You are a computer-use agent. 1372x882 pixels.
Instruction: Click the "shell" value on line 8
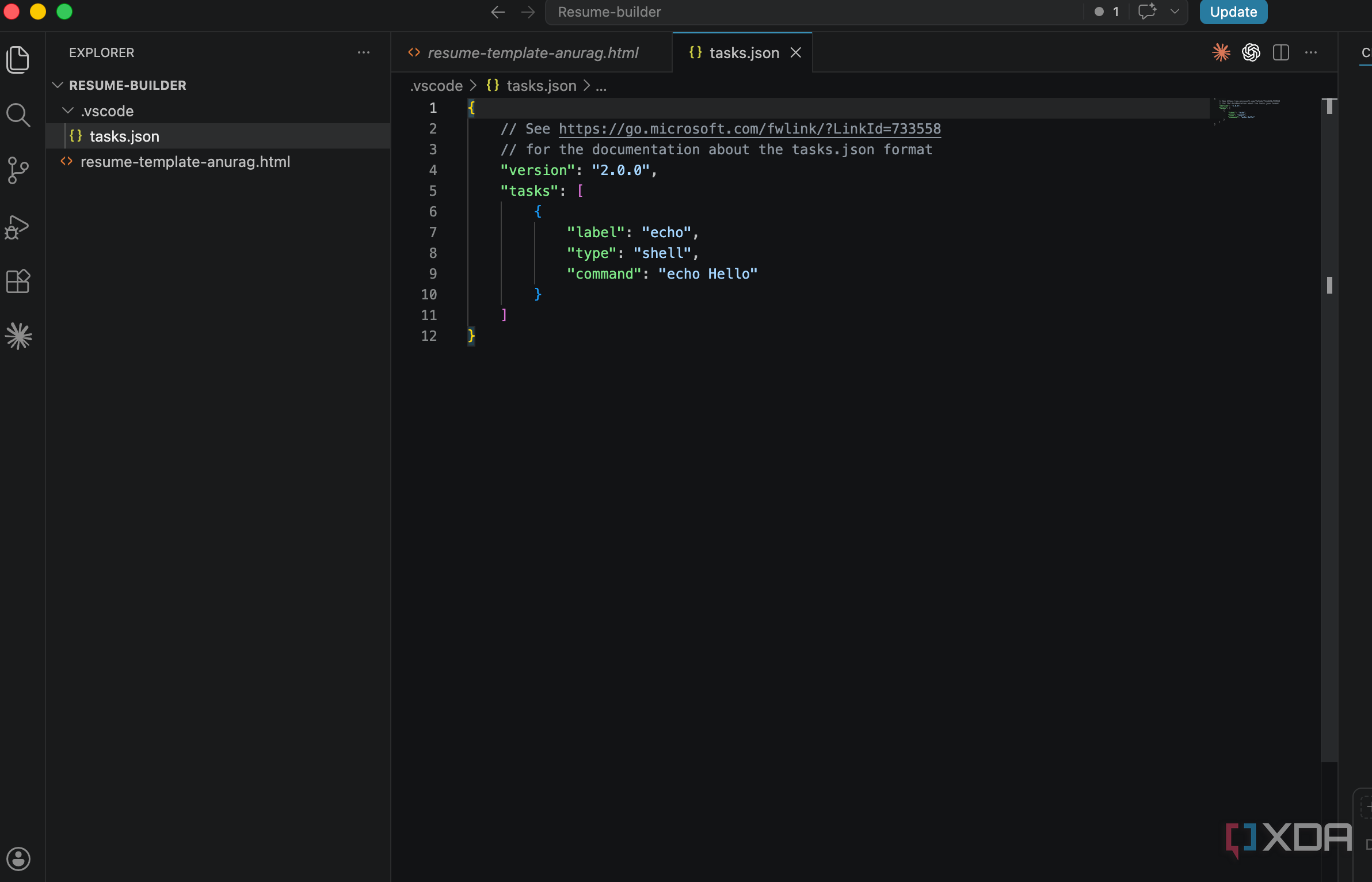click(x=662, y=253)
